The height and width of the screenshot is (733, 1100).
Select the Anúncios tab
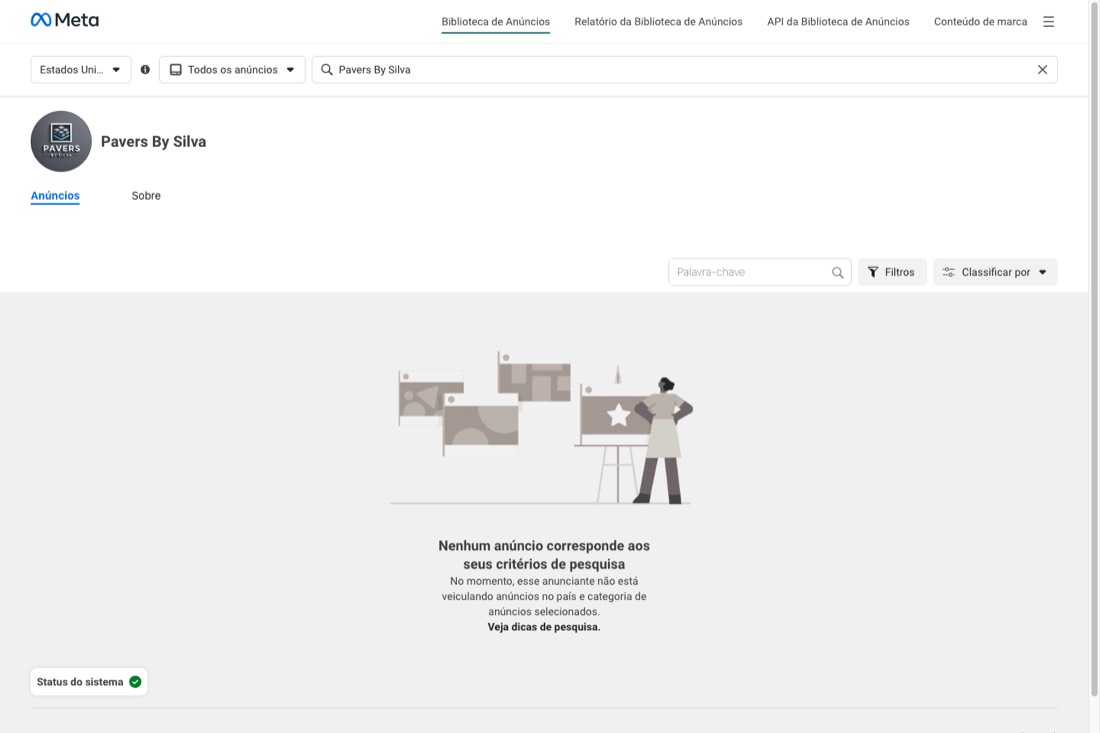pos(55,196)
